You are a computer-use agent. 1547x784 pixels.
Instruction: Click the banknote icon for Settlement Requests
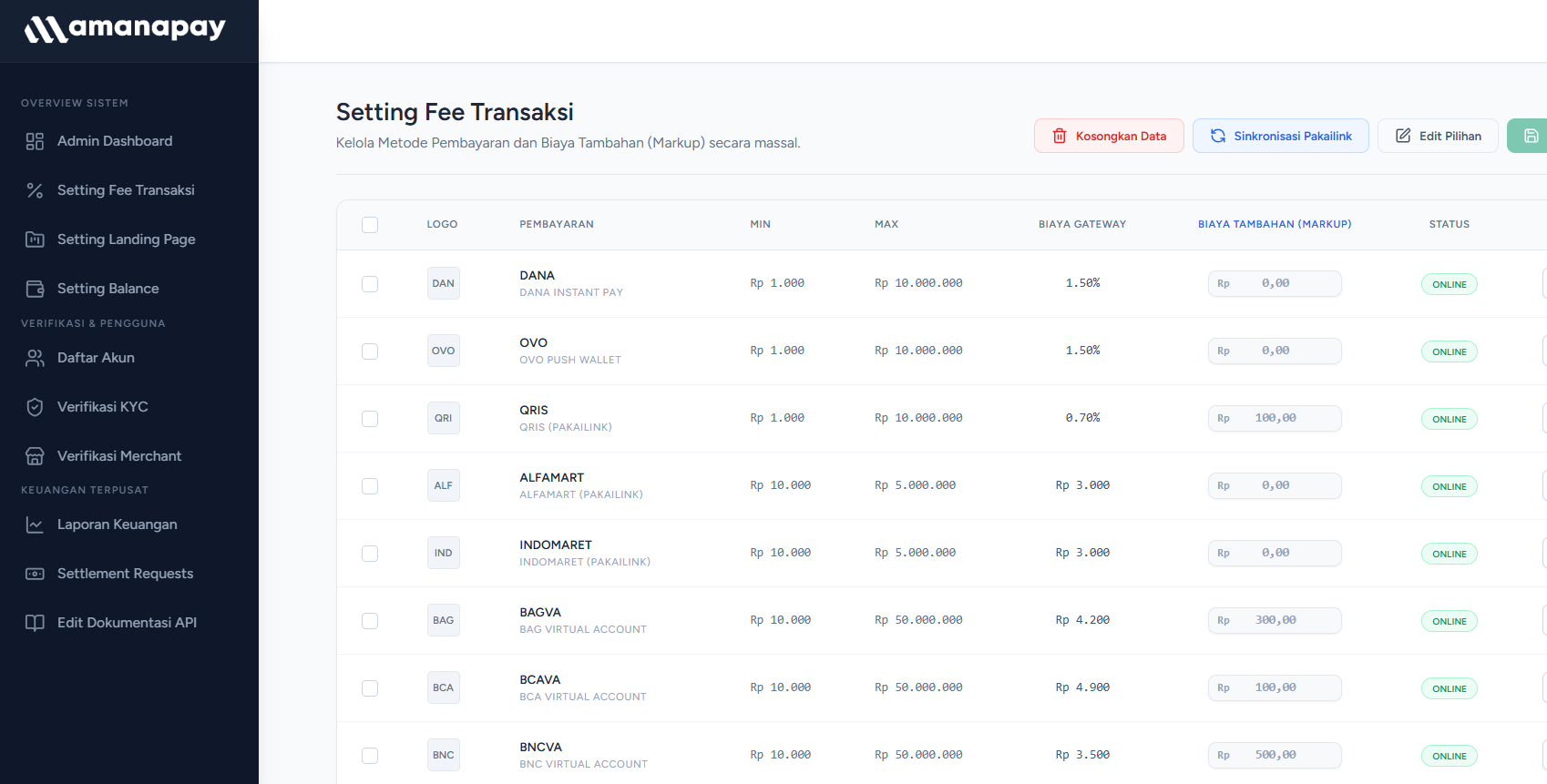click(x=35, y=574)
